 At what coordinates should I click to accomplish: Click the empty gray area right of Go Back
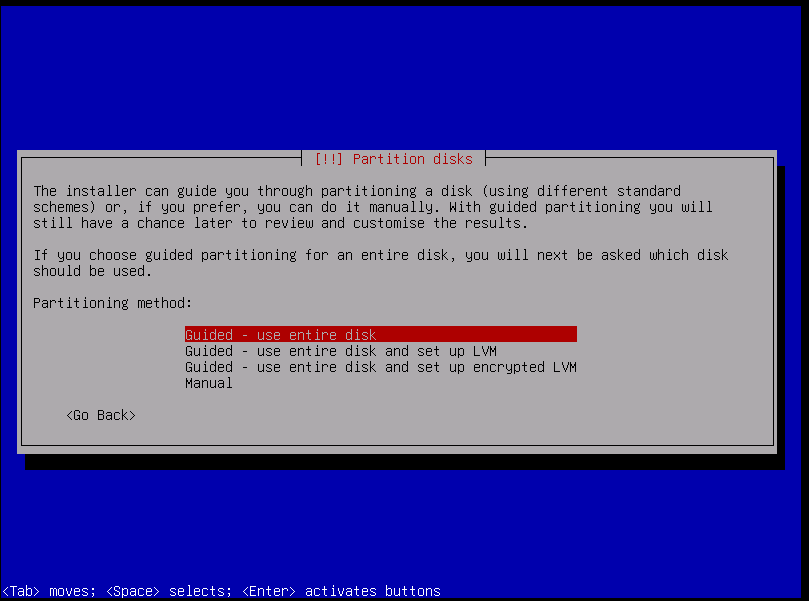point(450,415)
